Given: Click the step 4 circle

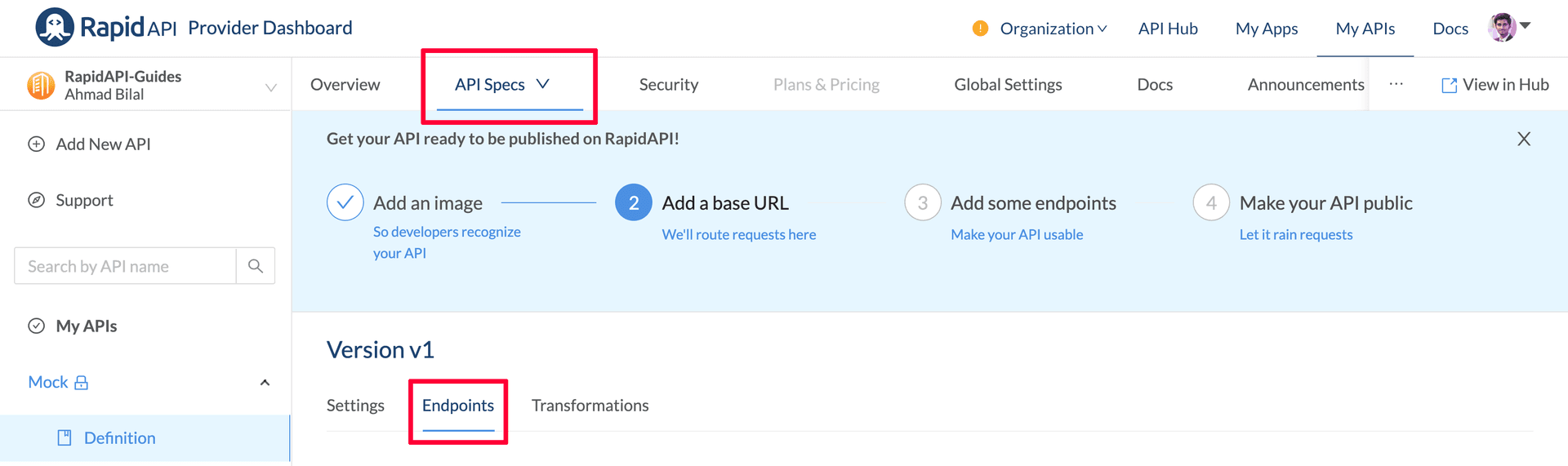Looking at the screenshot, I should 1212,202.
